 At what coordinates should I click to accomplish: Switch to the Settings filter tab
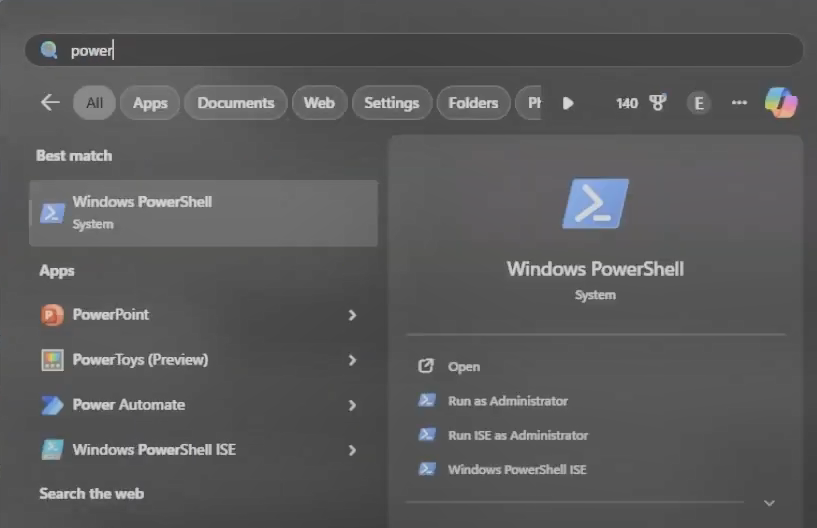(392, 103)
